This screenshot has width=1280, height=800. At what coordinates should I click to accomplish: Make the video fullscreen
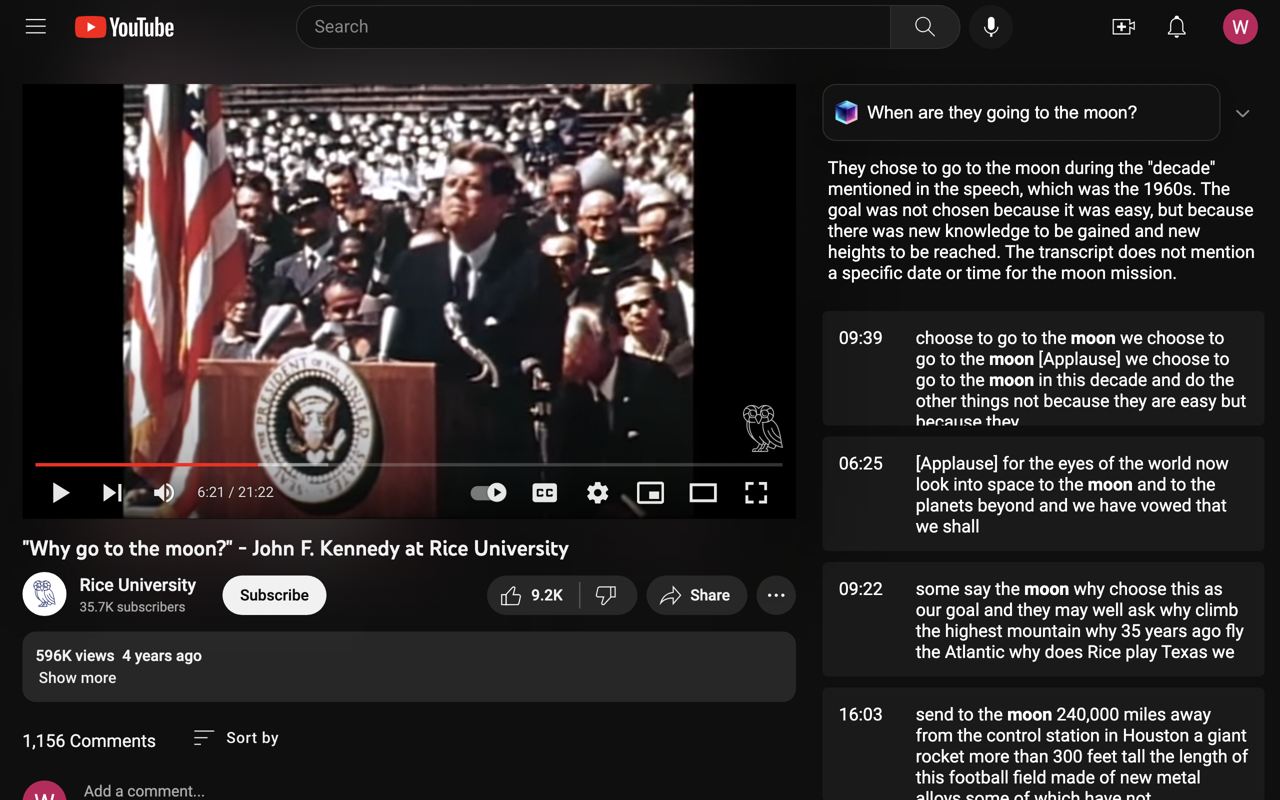pos(756,492)
